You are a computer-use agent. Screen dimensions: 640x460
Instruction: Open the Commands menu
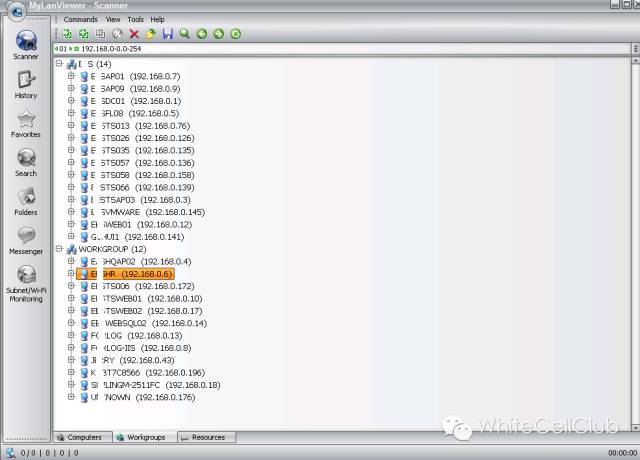(x=80, y=19)
